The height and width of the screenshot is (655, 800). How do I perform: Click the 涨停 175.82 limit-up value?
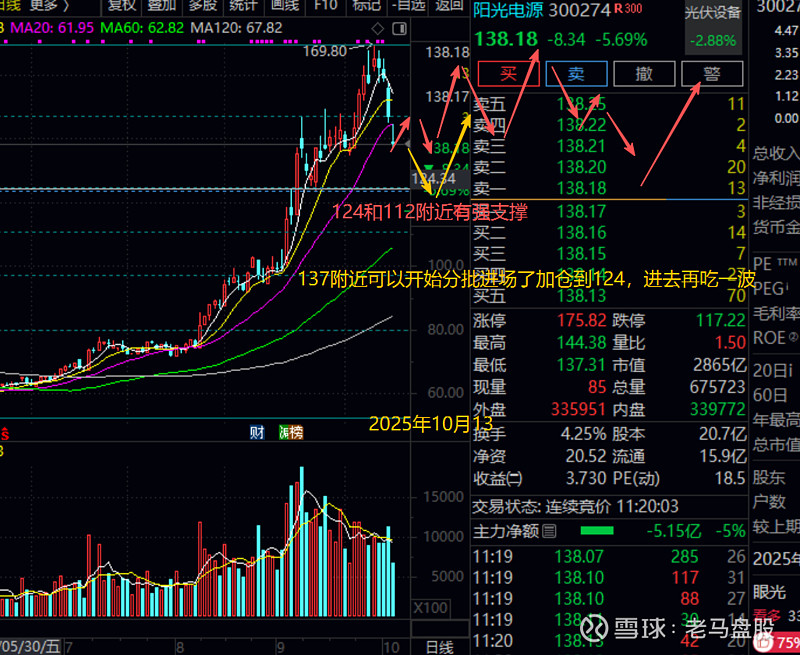581,320
